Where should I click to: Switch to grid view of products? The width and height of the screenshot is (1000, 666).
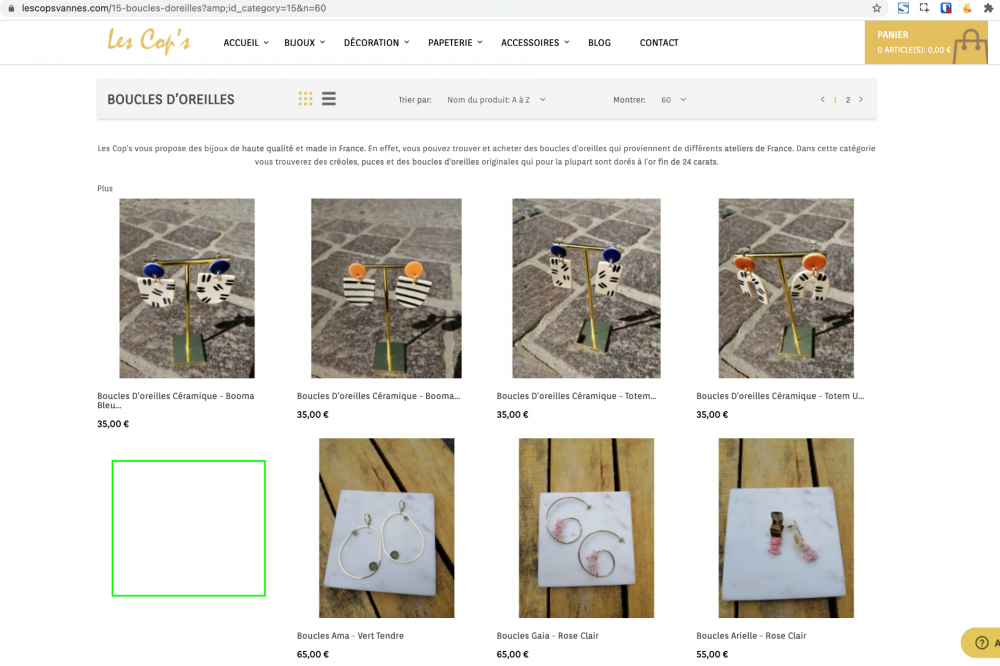(305, 99)
